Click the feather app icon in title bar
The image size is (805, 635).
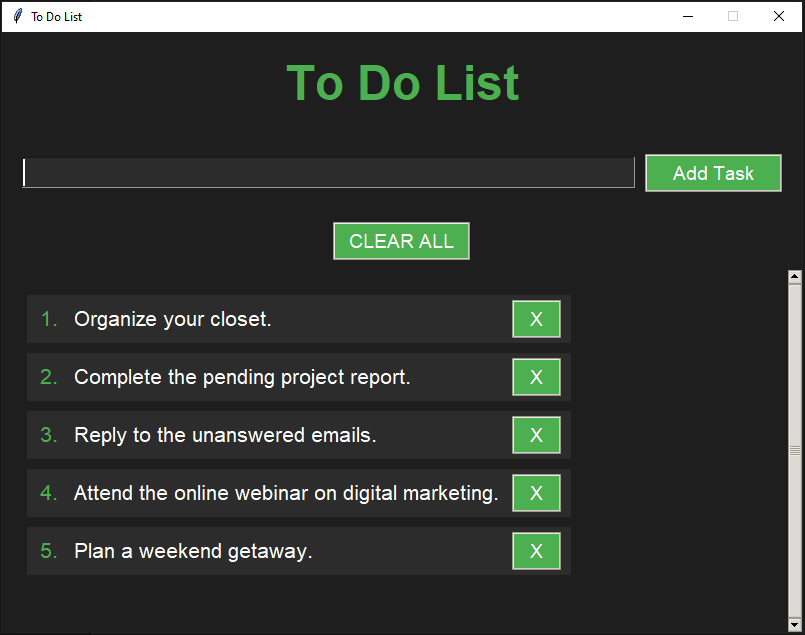click(x=17, y=16)
